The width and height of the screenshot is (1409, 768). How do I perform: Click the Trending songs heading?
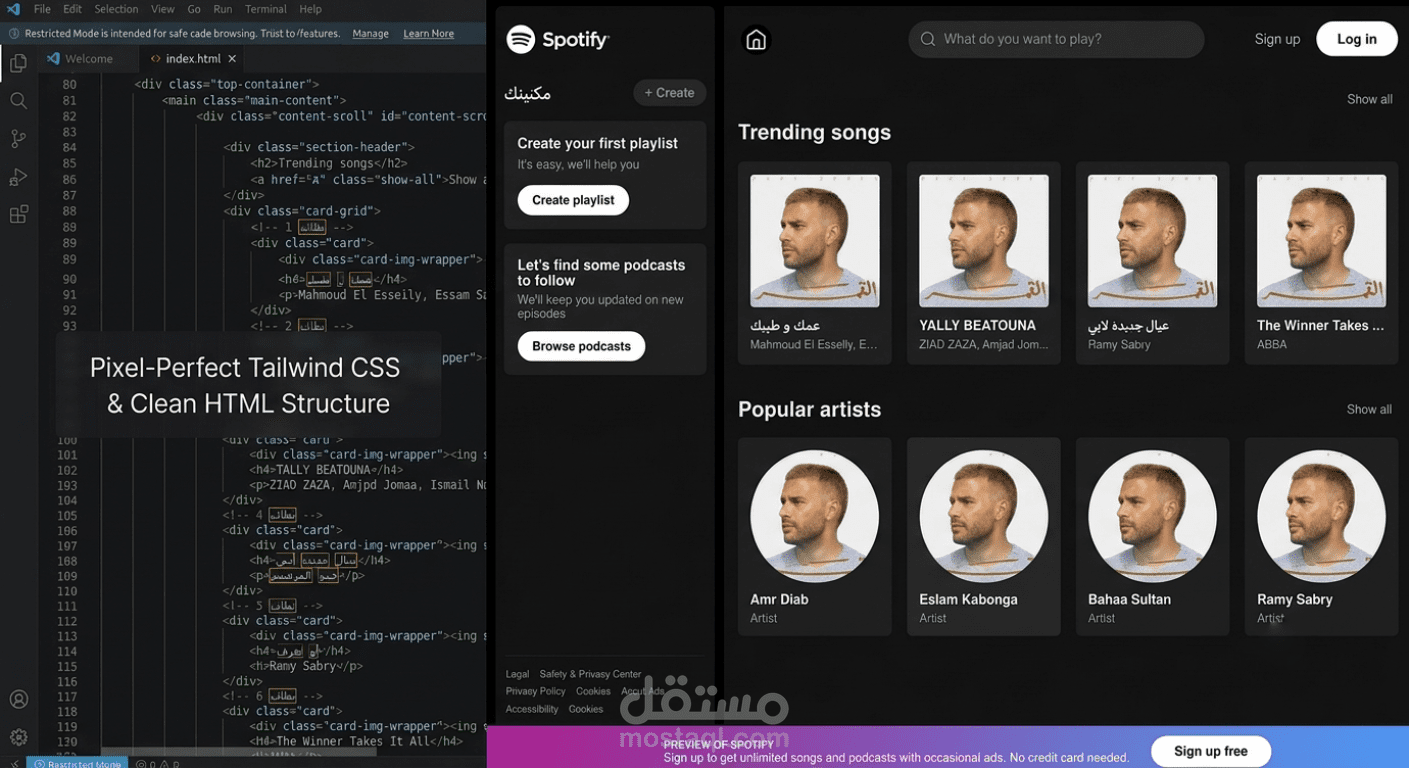coord(814,132)
